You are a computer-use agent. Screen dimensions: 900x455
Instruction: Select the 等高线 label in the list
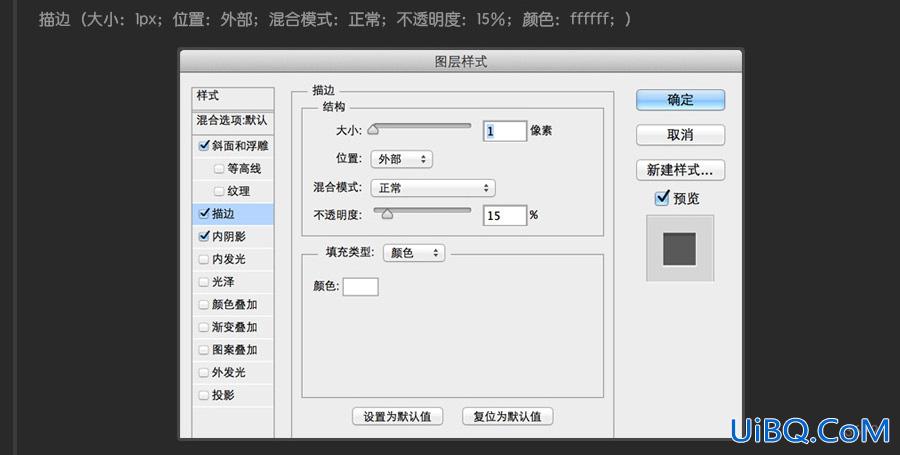(244, 169)
